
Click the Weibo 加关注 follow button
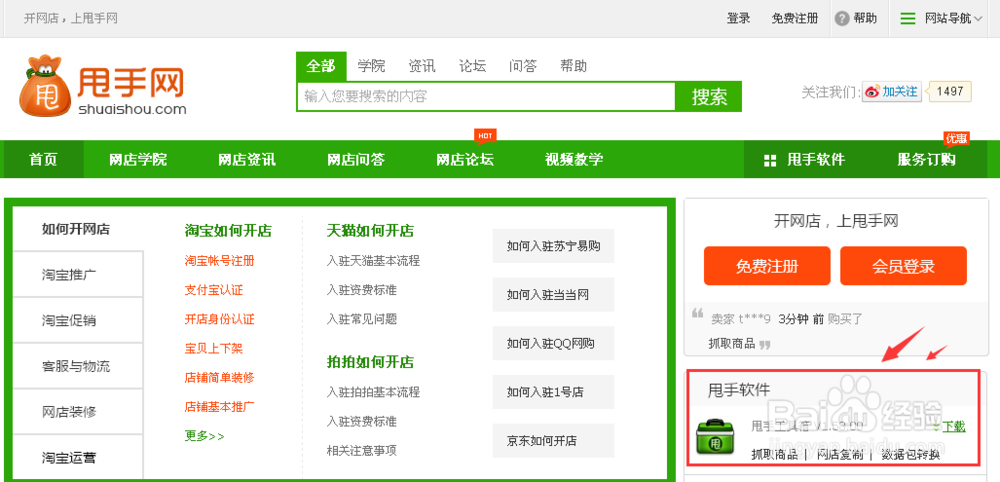pyautogui.click(x=892, y=92)
